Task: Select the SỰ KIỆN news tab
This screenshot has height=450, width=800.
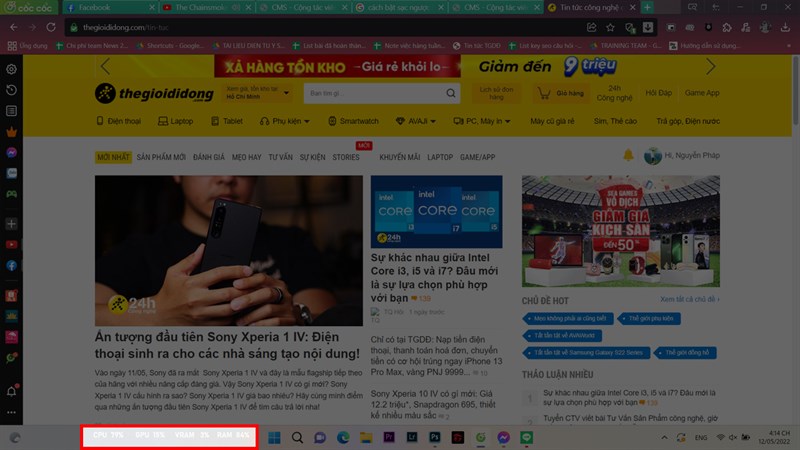Action: (x=312, y=158)
